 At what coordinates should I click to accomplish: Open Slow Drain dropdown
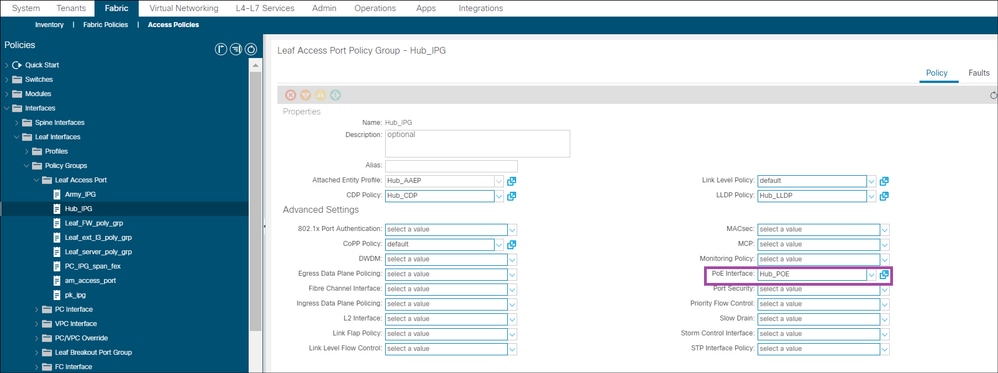click(x=885, y=319)
